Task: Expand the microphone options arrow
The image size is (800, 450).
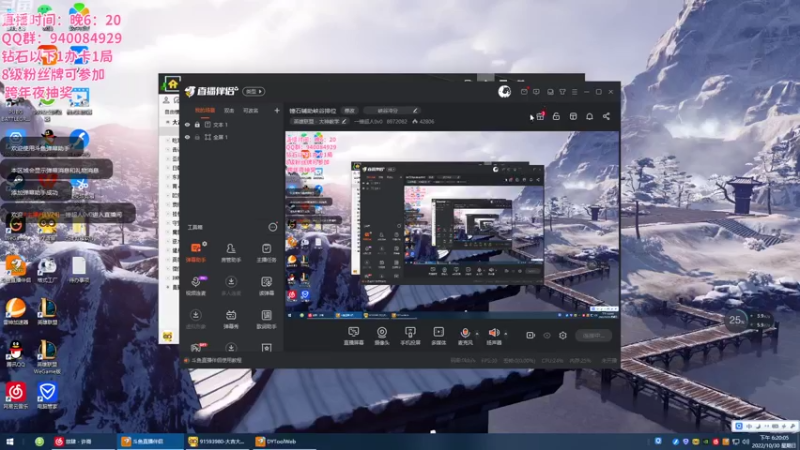Action: (477, 334)
